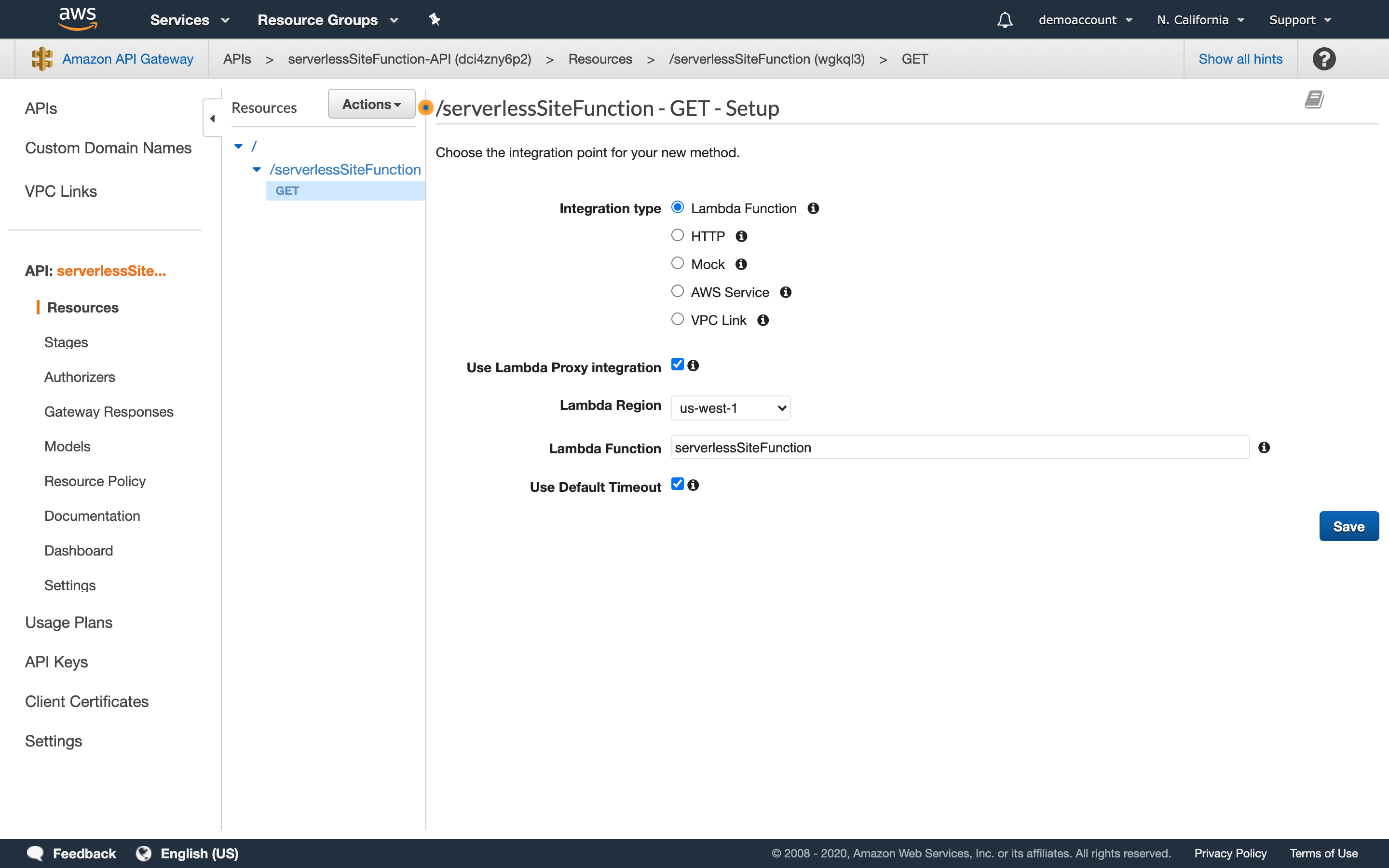Select AWS Service integration type
This screenshot has width=1389, height=868.
pos(677,291)
